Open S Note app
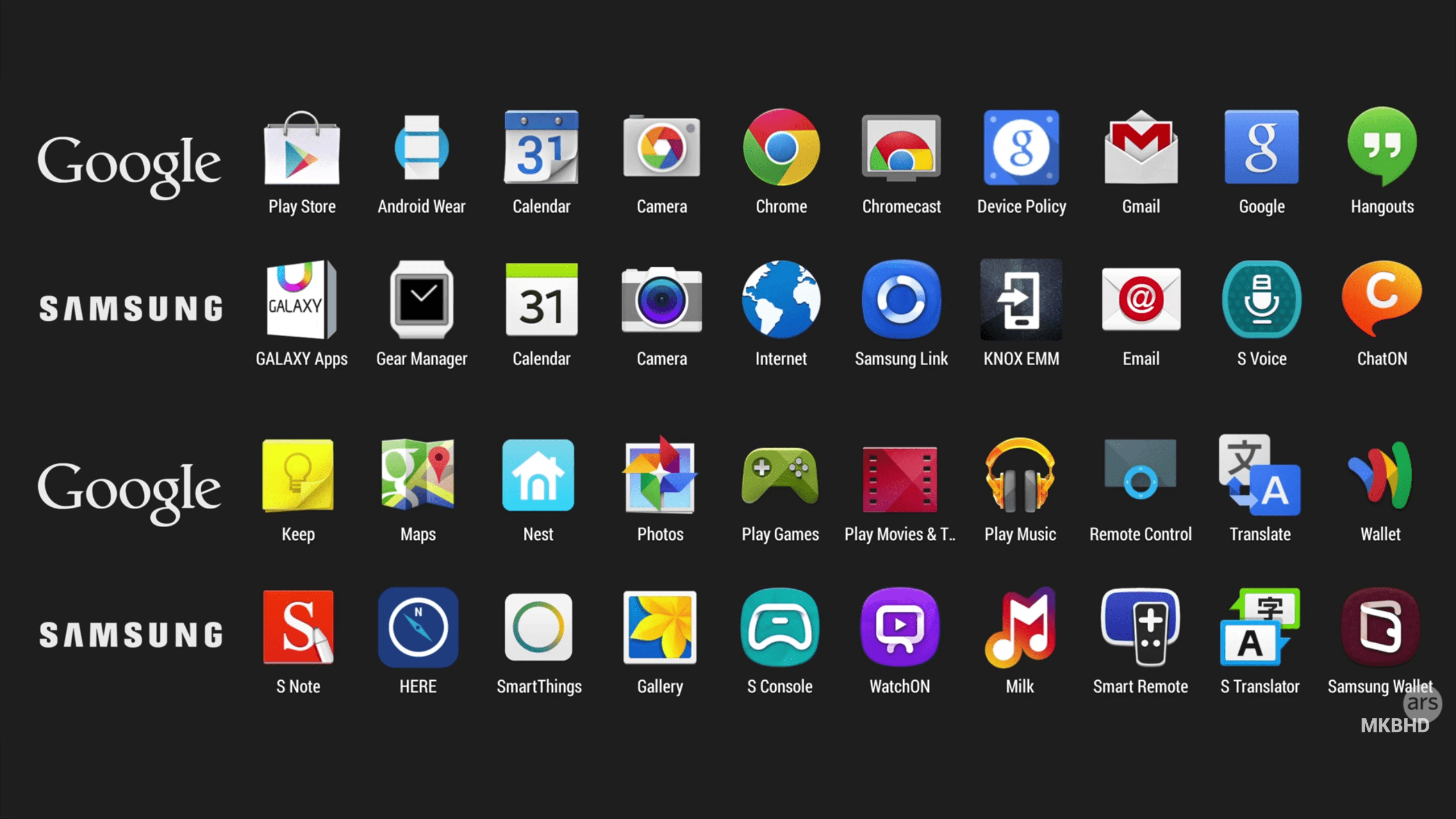 [x=298, y=627]
